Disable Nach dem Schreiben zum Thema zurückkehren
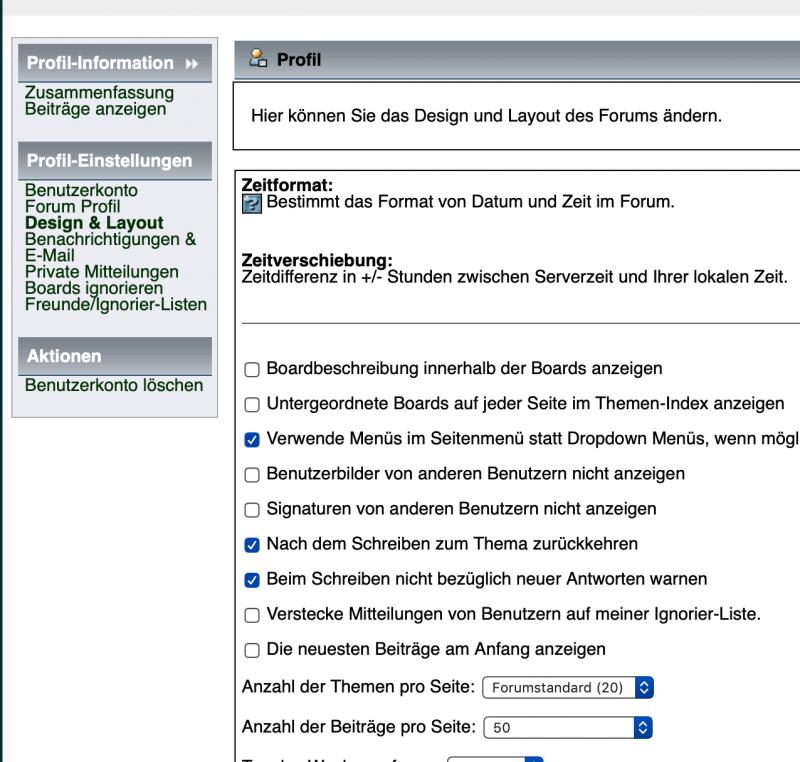Viewport: 800px width, 762px height. coord(252,545)
